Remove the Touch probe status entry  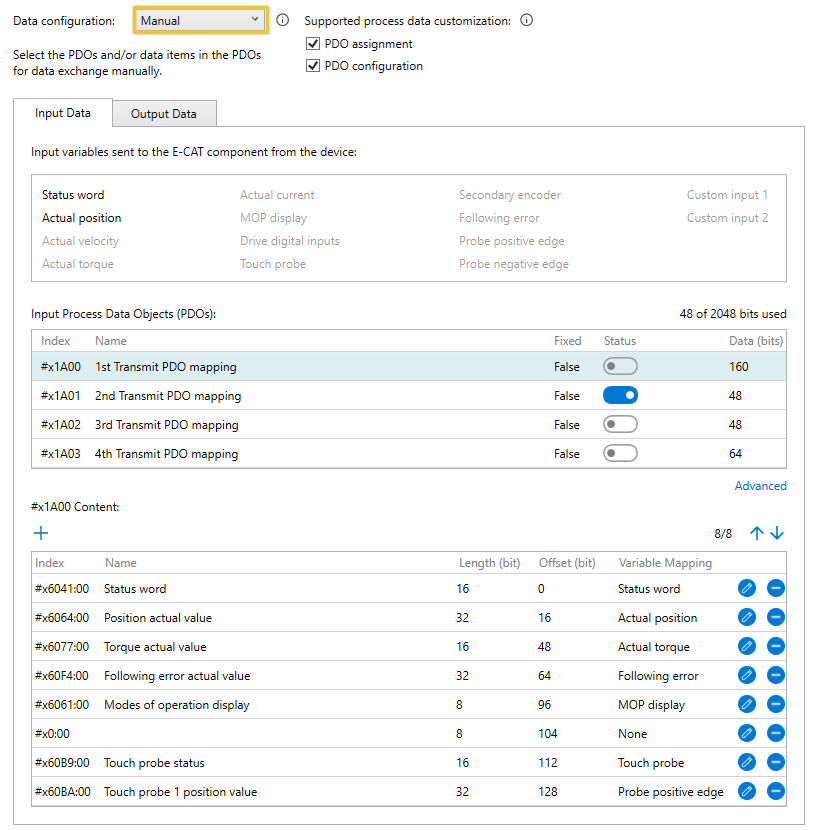[x=776, y=763]
